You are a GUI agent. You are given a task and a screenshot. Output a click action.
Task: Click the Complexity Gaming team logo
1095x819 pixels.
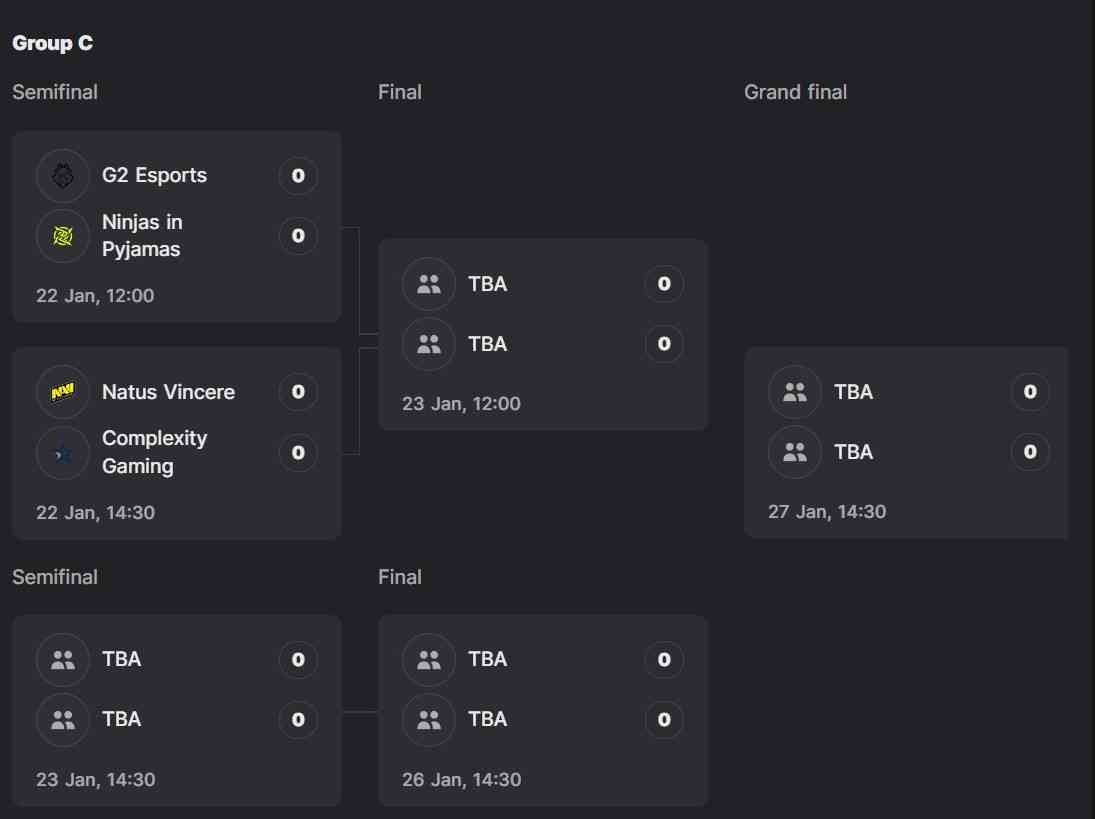pos(62,453)
